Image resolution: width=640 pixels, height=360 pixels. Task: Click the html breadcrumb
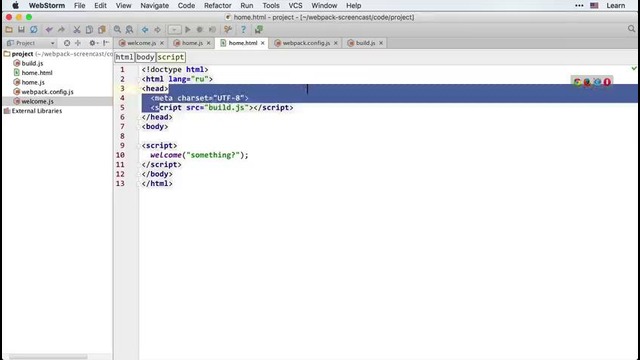click(124, 57)
